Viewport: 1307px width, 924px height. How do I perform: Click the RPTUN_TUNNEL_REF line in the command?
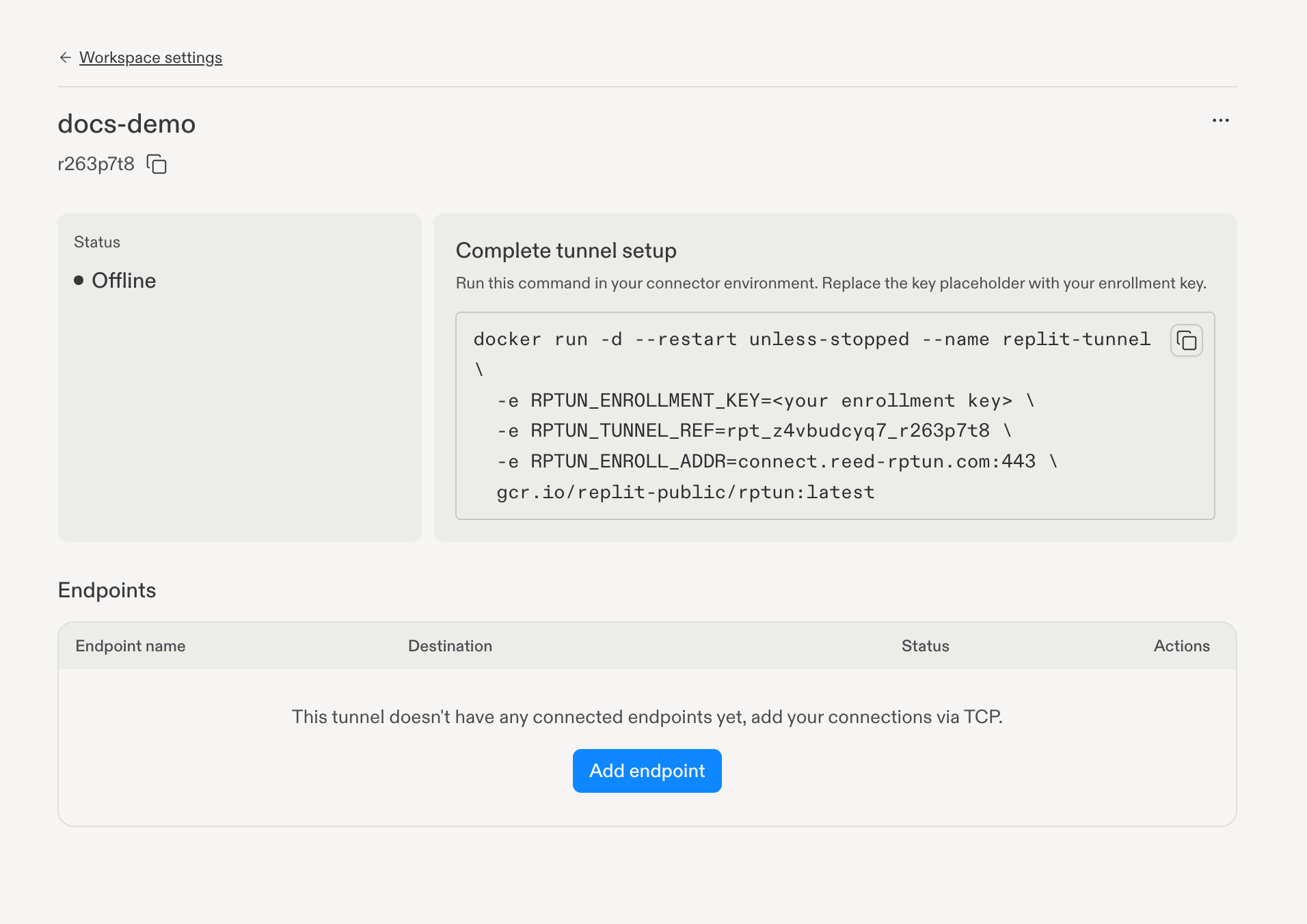[x=754, y=431]
